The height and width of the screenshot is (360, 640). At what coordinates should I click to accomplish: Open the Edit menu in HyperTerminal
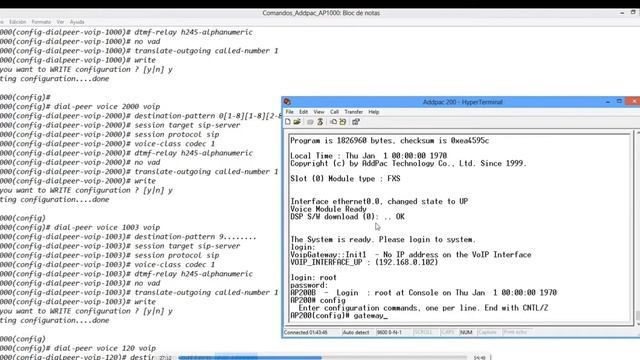304,112
